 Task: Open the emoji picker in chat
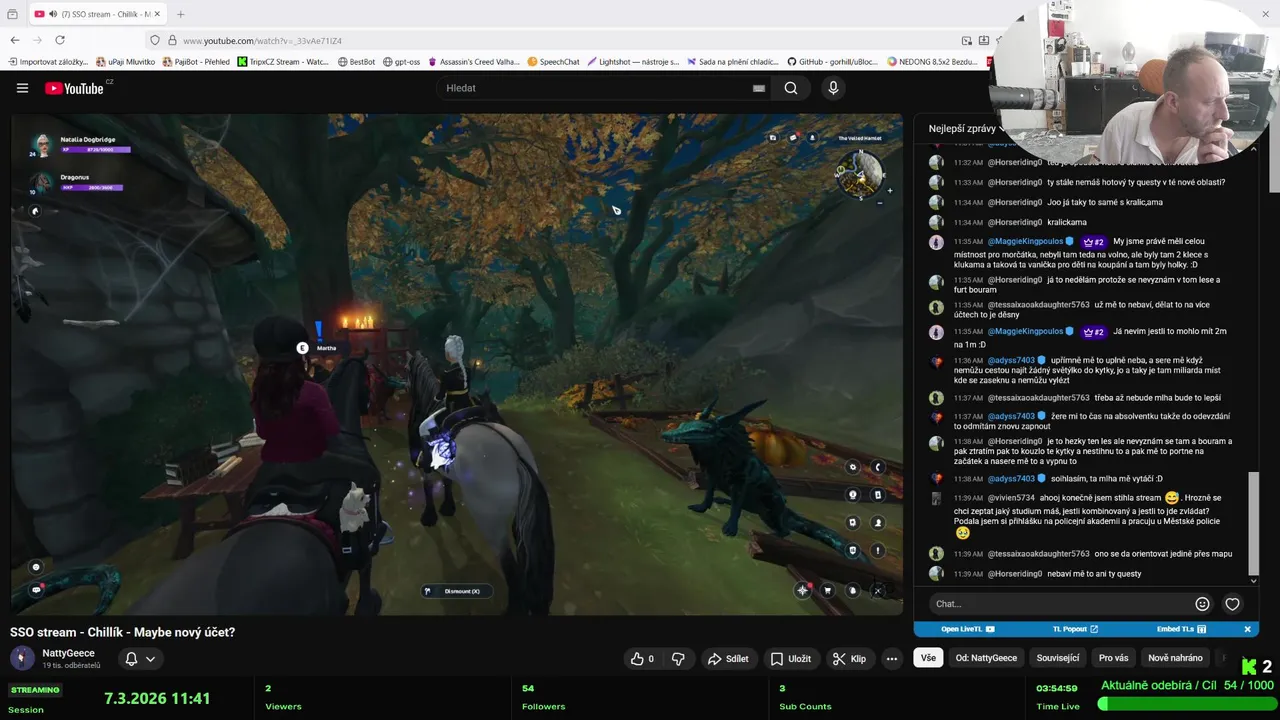(x=1202, y=604)
